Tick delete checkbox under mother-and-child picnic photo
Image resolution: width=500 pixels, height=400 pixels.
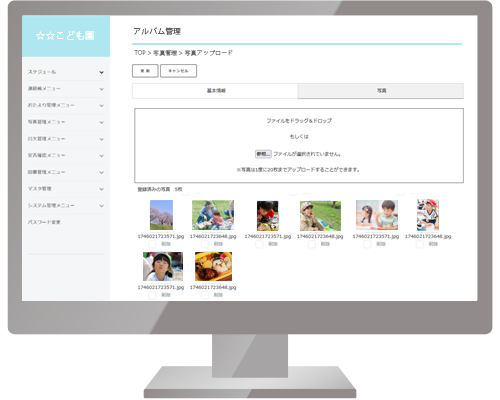coord(205,244)
